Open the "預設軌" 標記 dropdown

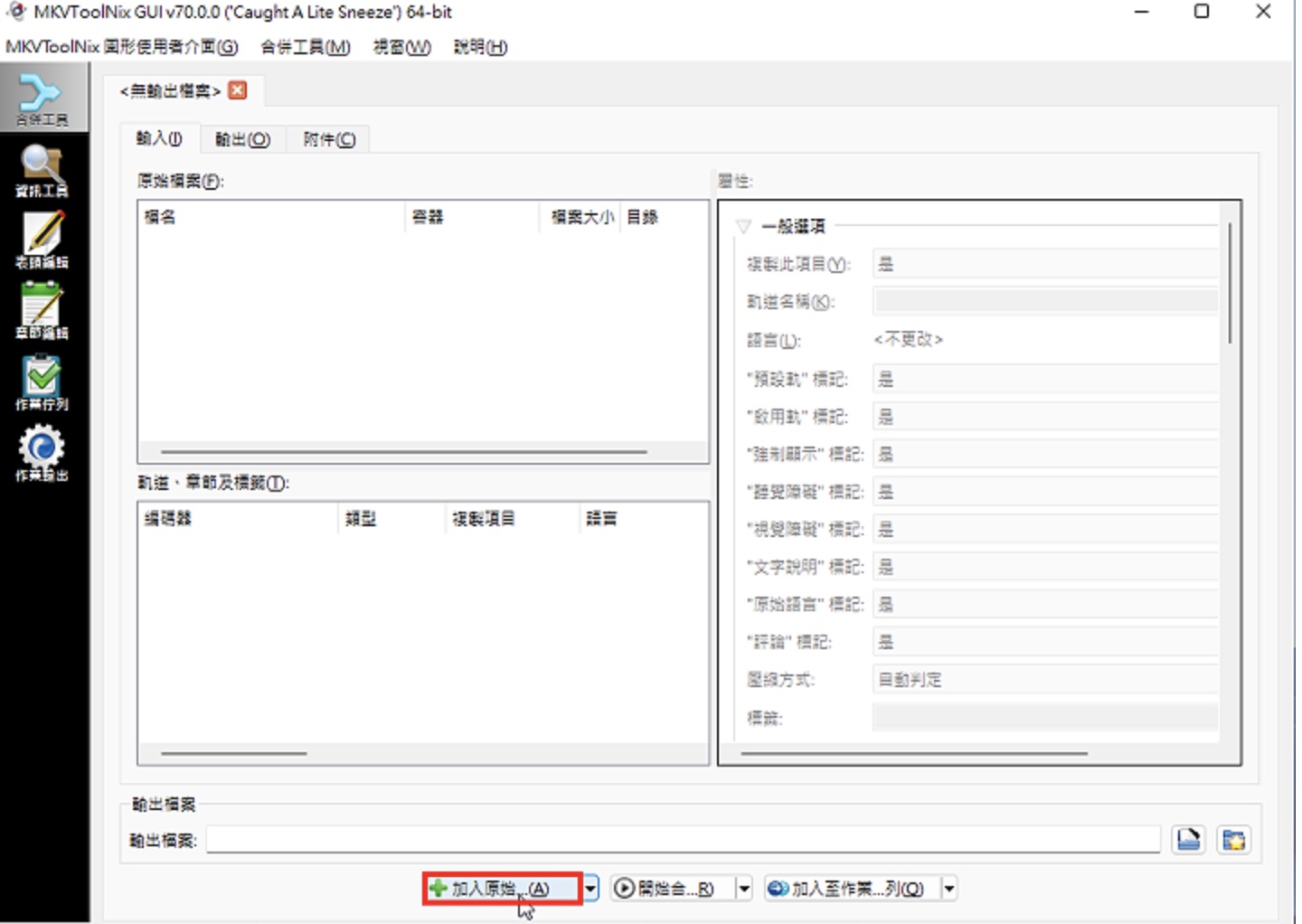(x=1044, y=379)
